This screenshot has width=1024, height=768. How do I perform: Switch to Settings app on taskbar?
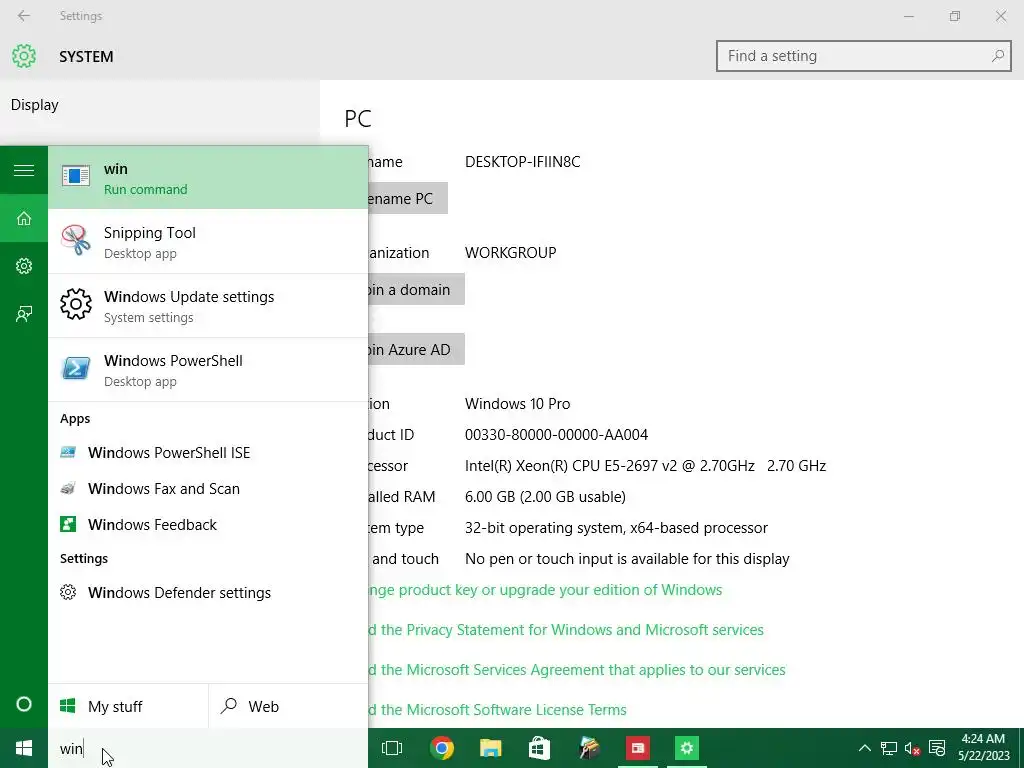[686, 748]
